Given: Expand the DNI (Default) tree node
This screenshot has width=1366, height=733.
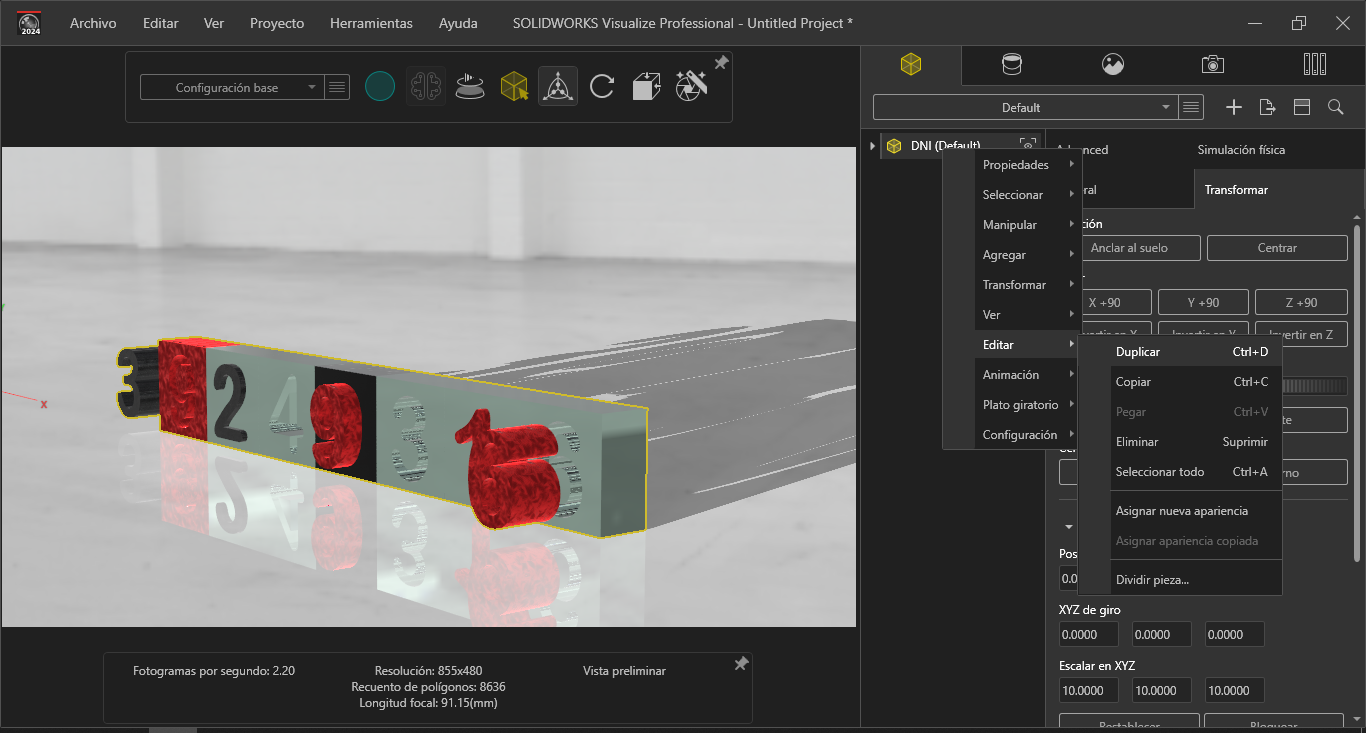Looking at the screenshot, I should coord(873,146).
